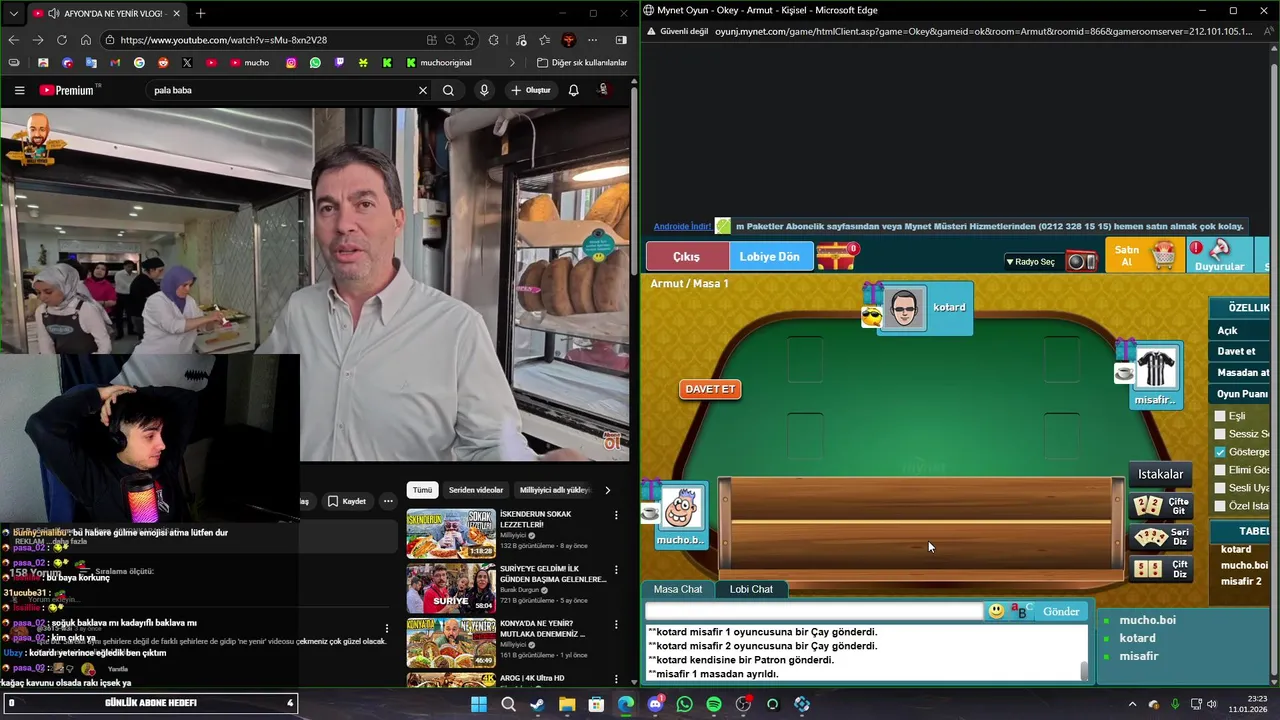The width and height of the screenshot is (1280, 720).
Task: Open the emoji smiley picker in chat
Action: [996, 611]
